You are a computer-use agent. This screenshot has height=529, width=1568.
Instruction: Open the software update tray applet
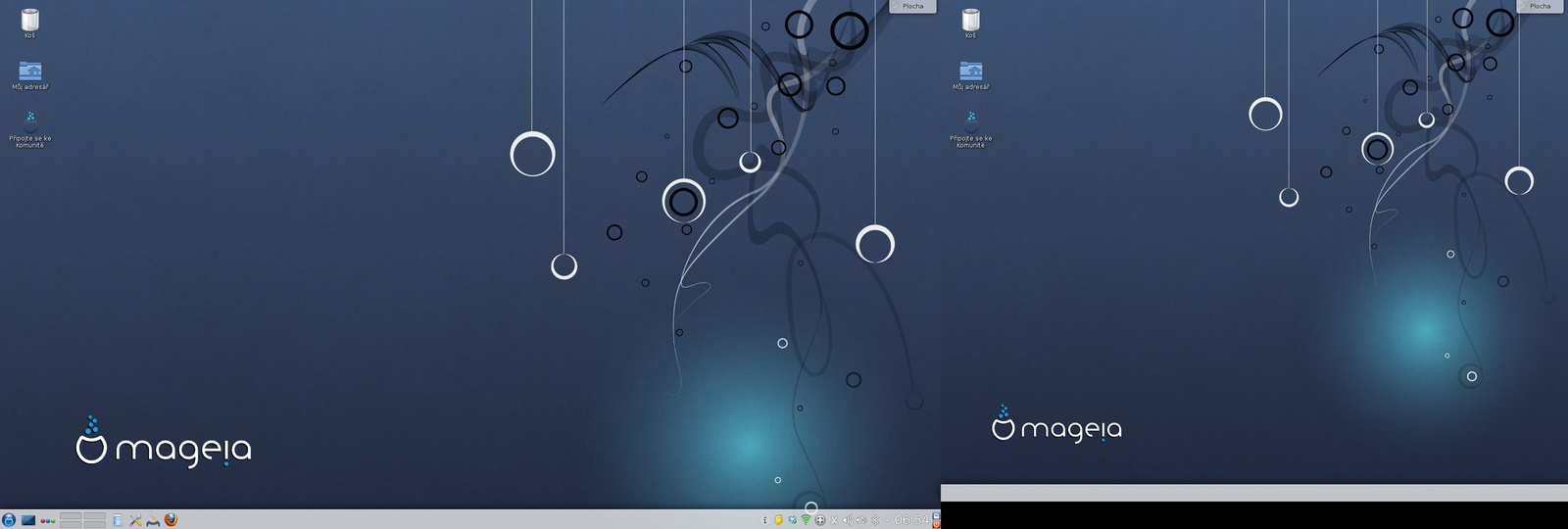coord(792,520)
